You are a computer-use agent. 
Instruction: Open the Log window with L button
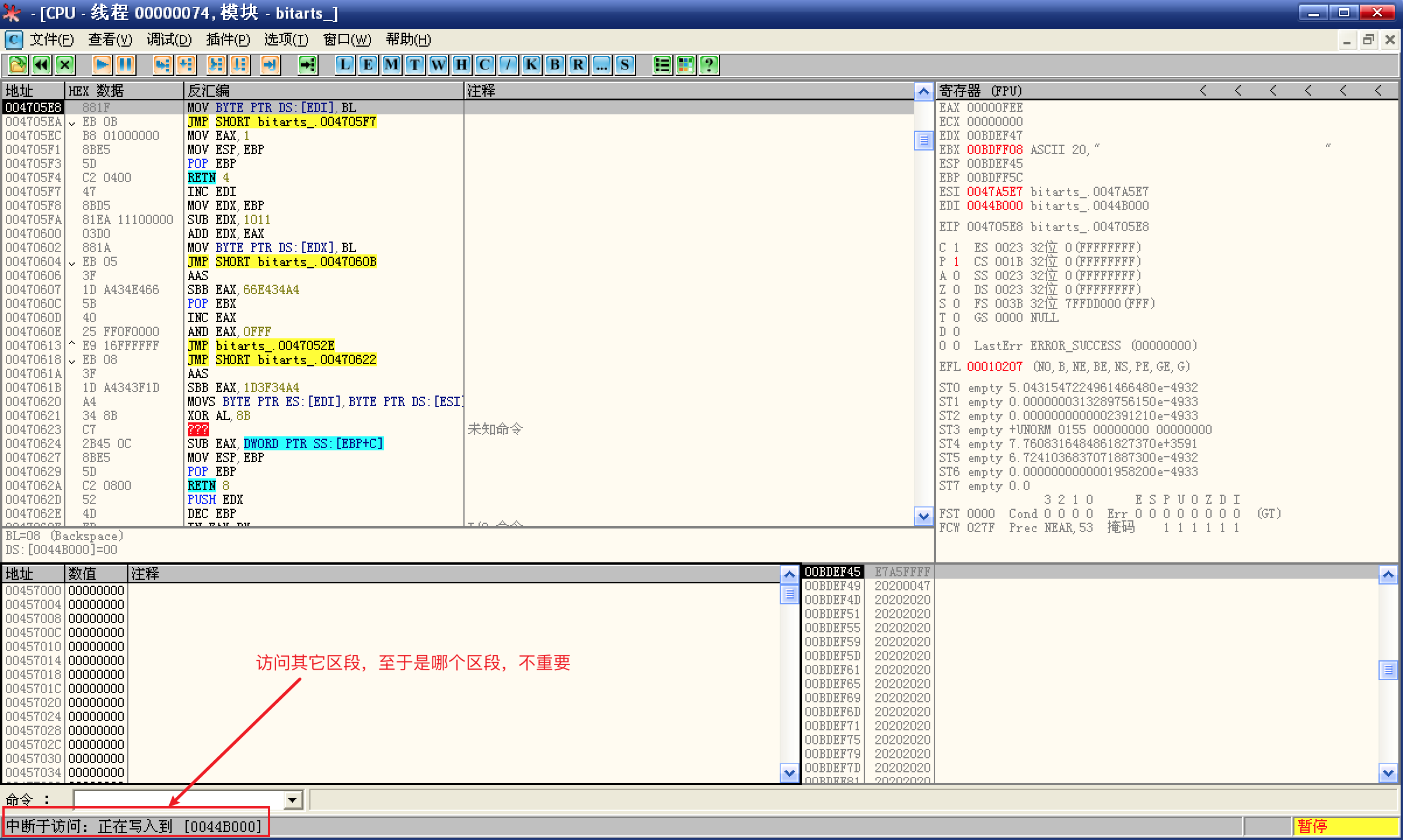click(345, 65)
